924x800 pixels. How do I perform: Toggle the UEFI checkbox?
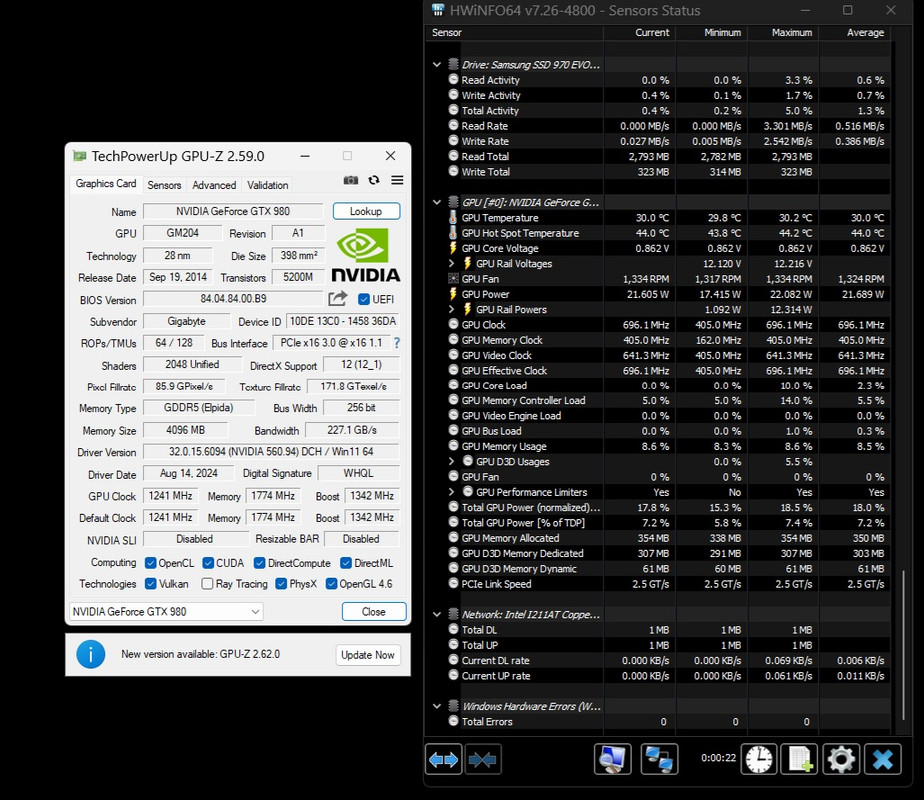click(x=364, y=299)
